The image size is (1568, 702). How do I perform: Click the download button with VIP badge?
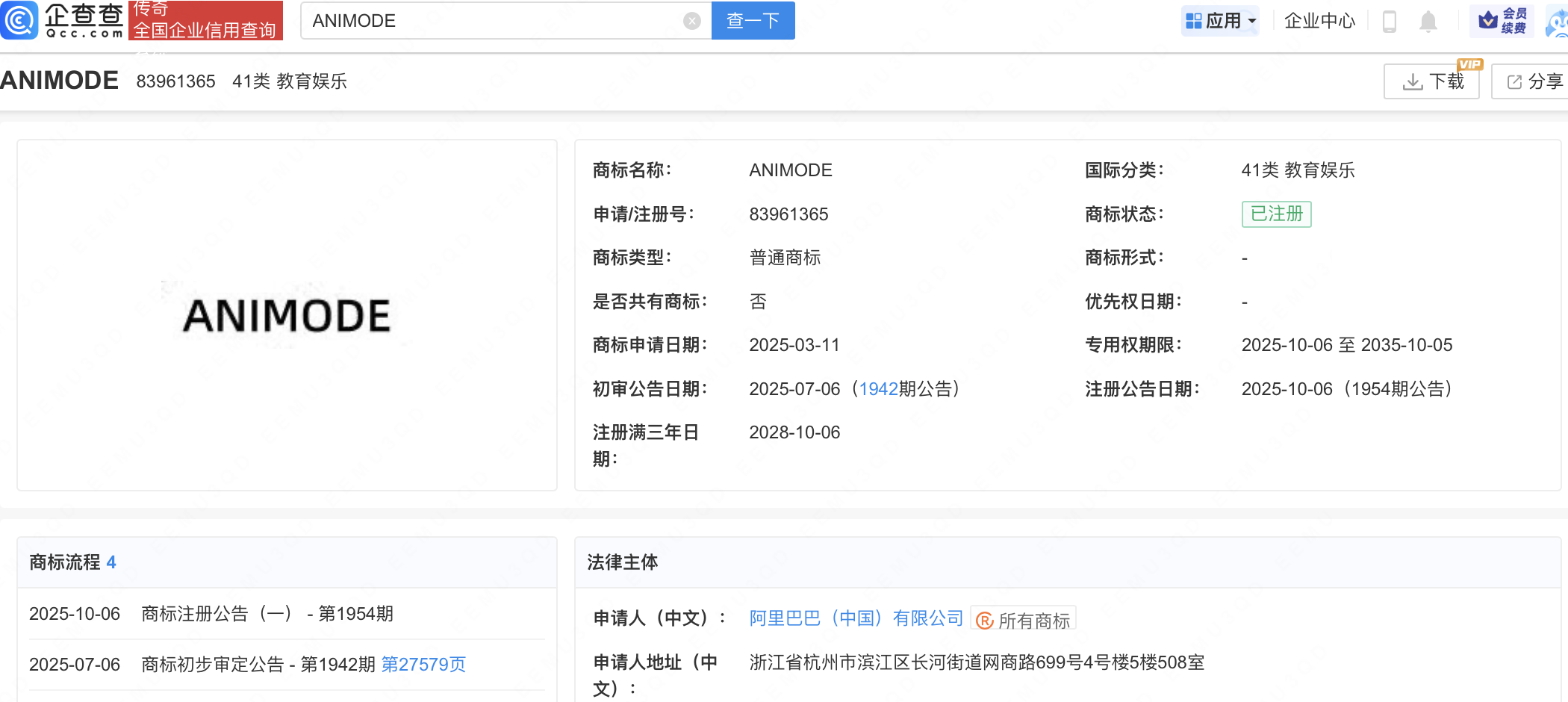(1431, 81)
